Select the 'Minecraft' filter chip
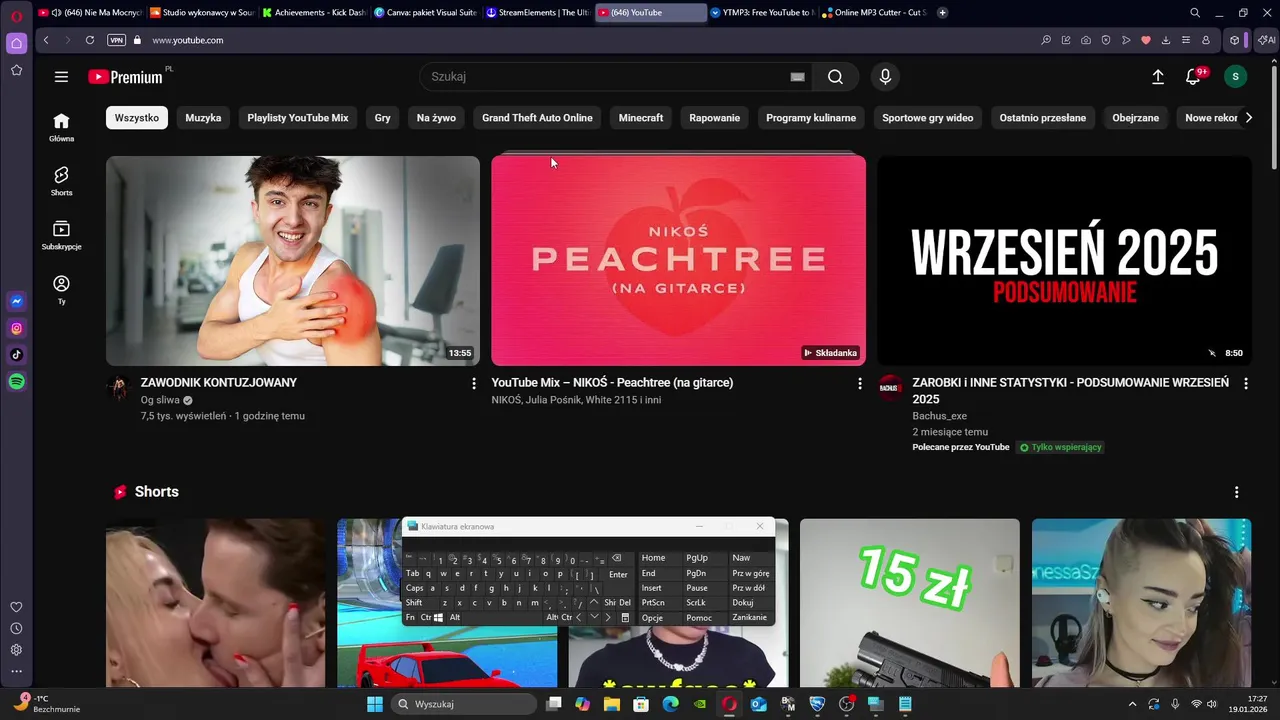 click(x=641, y=118)
